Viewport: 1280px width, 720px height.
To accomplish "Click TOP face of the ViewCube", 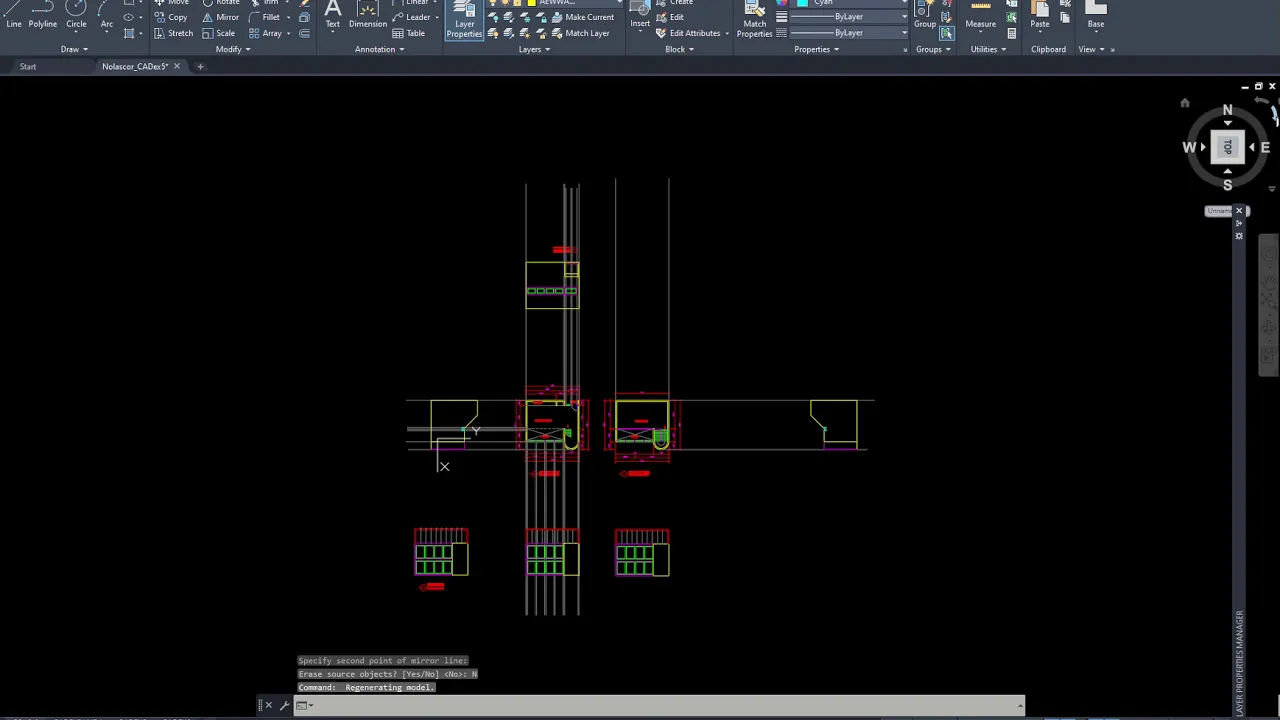I will (x=1228, y=147).
